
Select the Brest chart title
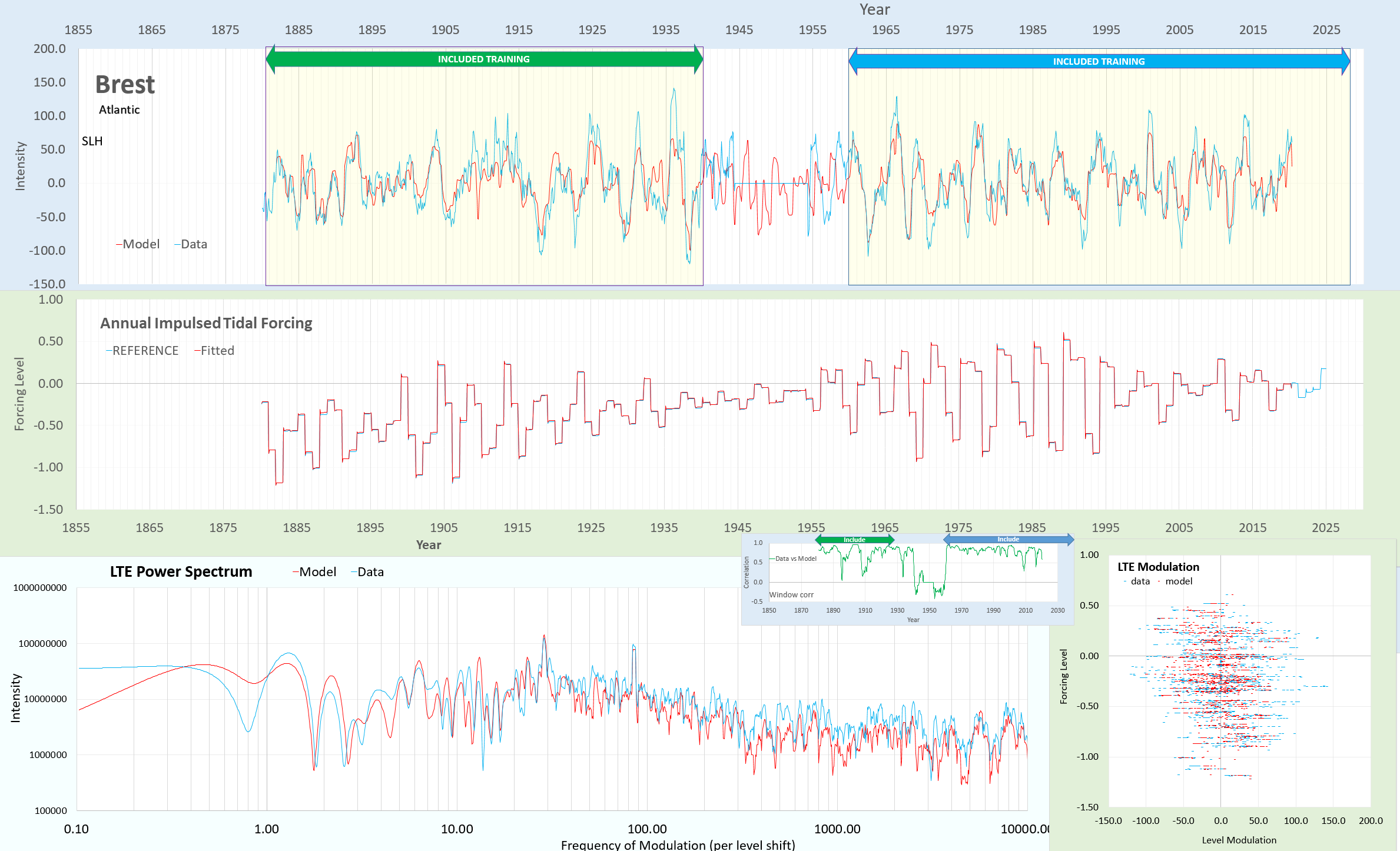point(125,85)
